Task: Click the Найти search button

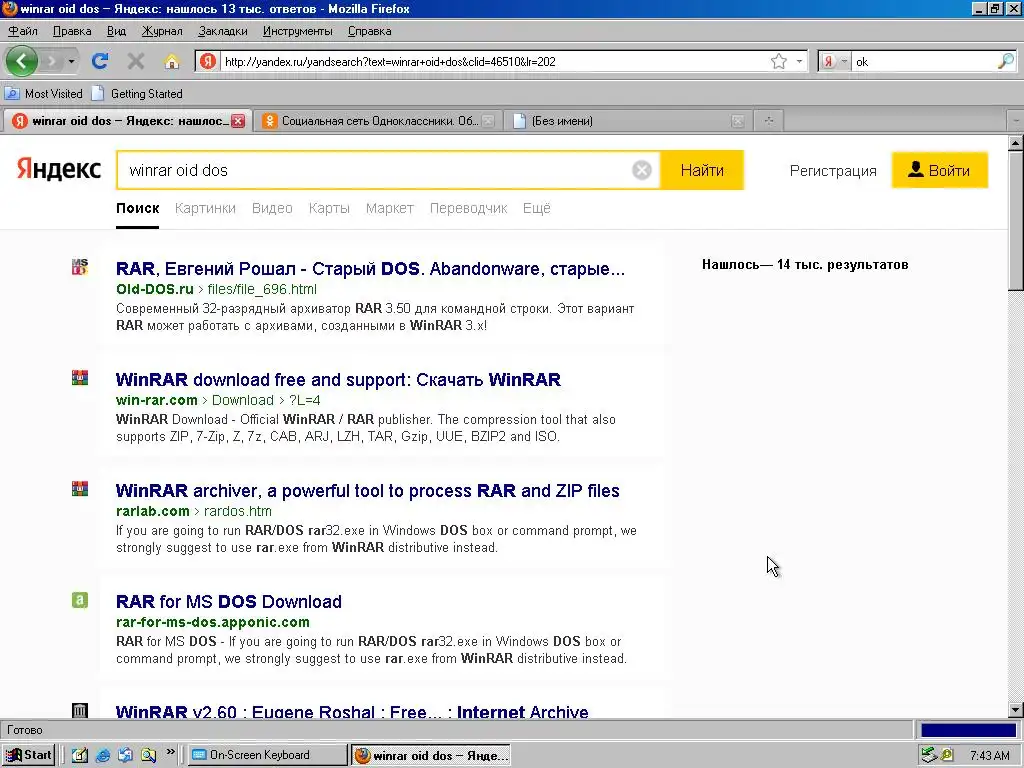Action: [x=702, y=170]
